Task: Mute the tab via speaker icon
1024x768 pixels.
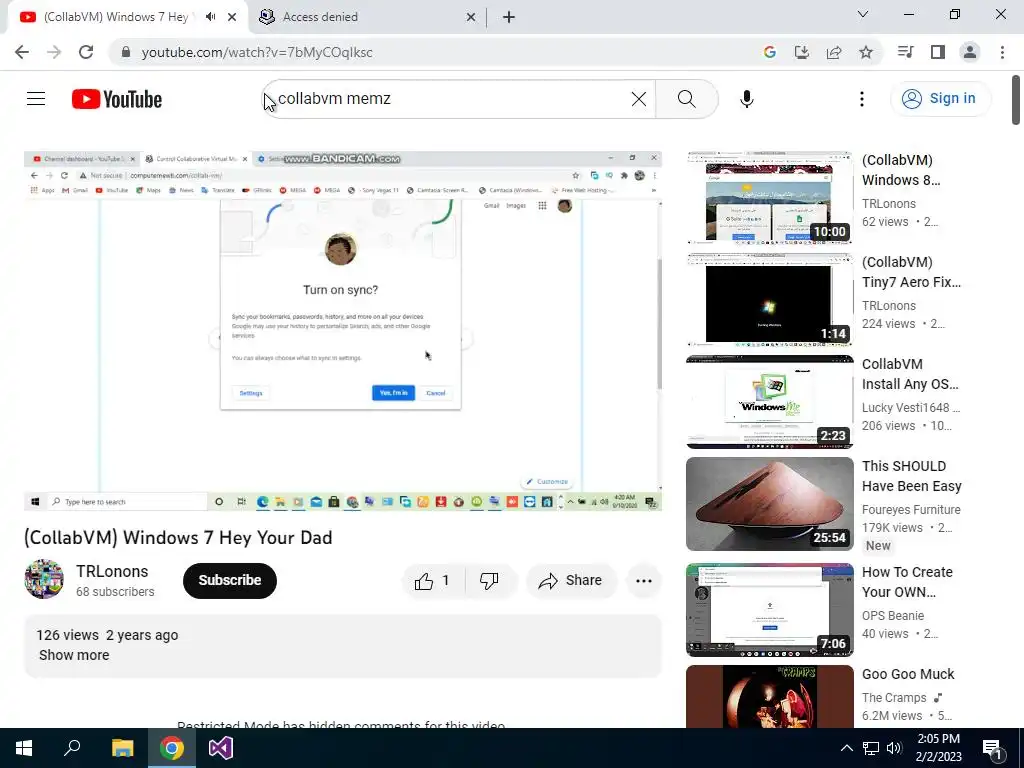Action: [210, 17]
